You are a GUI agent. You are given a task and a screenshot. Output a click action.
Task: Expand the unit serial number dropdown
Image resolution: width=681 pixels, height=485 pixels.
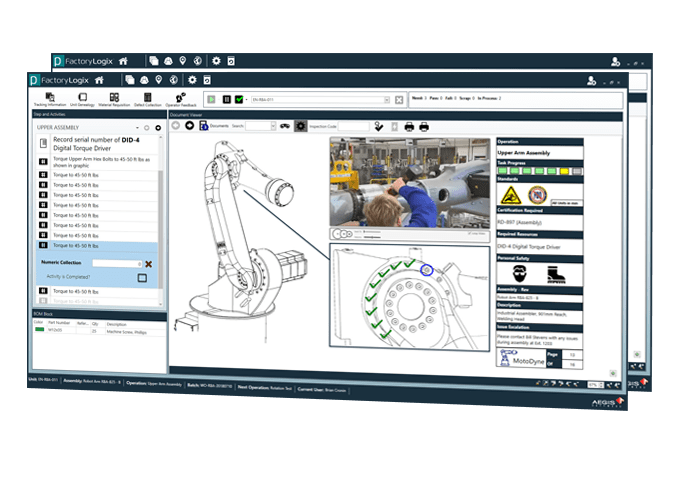[x=387, y=99]
